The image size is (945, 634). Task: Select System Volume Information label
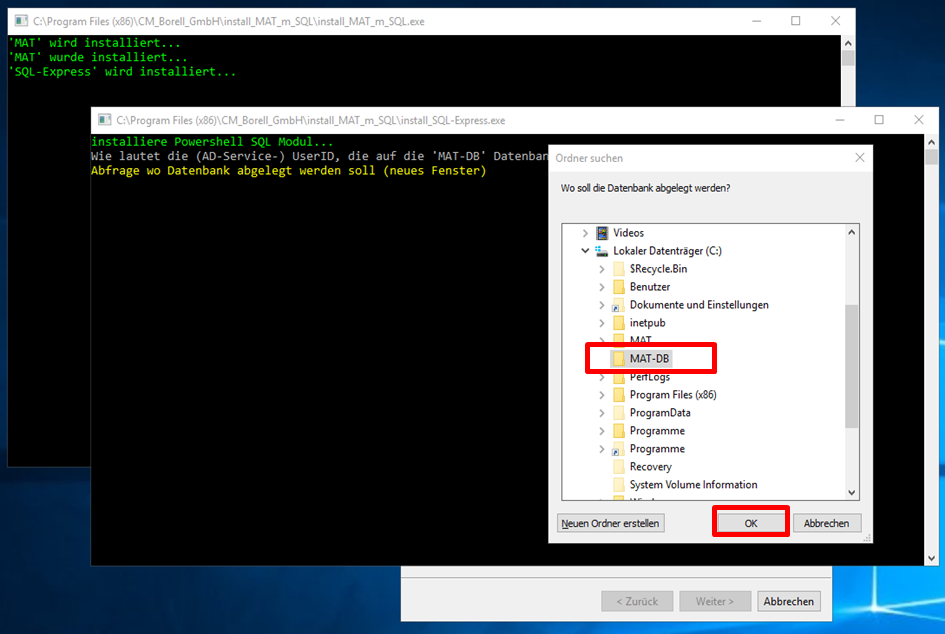click(x=693, y=485)
